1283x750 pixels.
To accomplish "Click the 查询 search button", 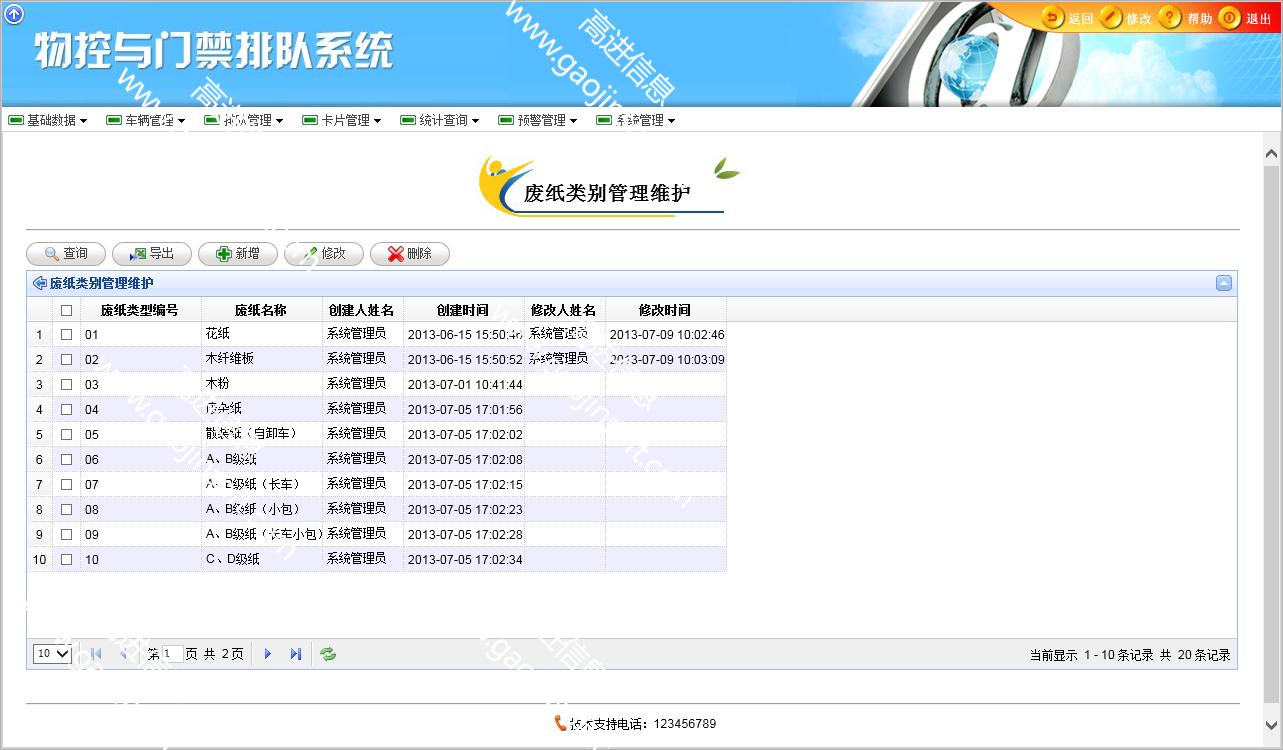I will 66,254.
